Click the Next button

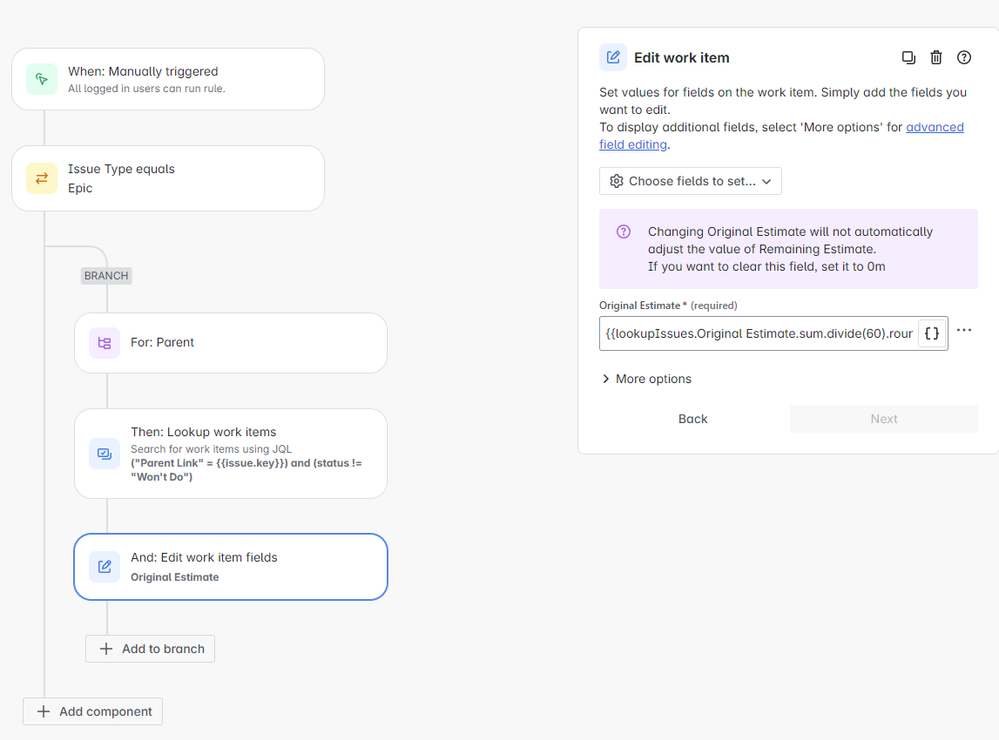pos(884,419)
